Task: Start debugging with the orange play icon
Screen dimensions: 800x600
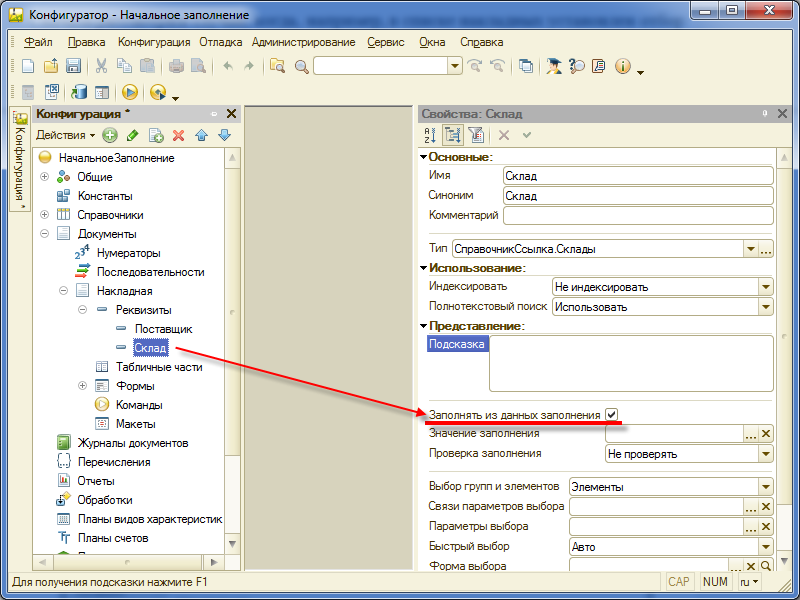Action: pos(129,92)
